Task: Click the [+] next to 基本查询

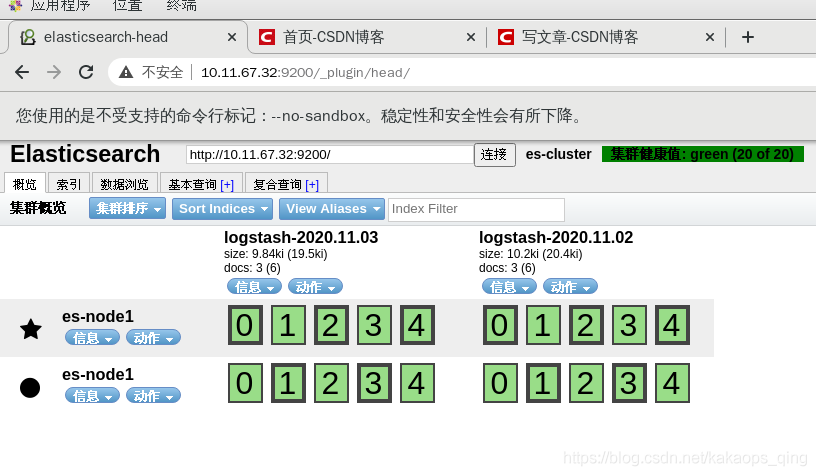Action: (227, 185)
